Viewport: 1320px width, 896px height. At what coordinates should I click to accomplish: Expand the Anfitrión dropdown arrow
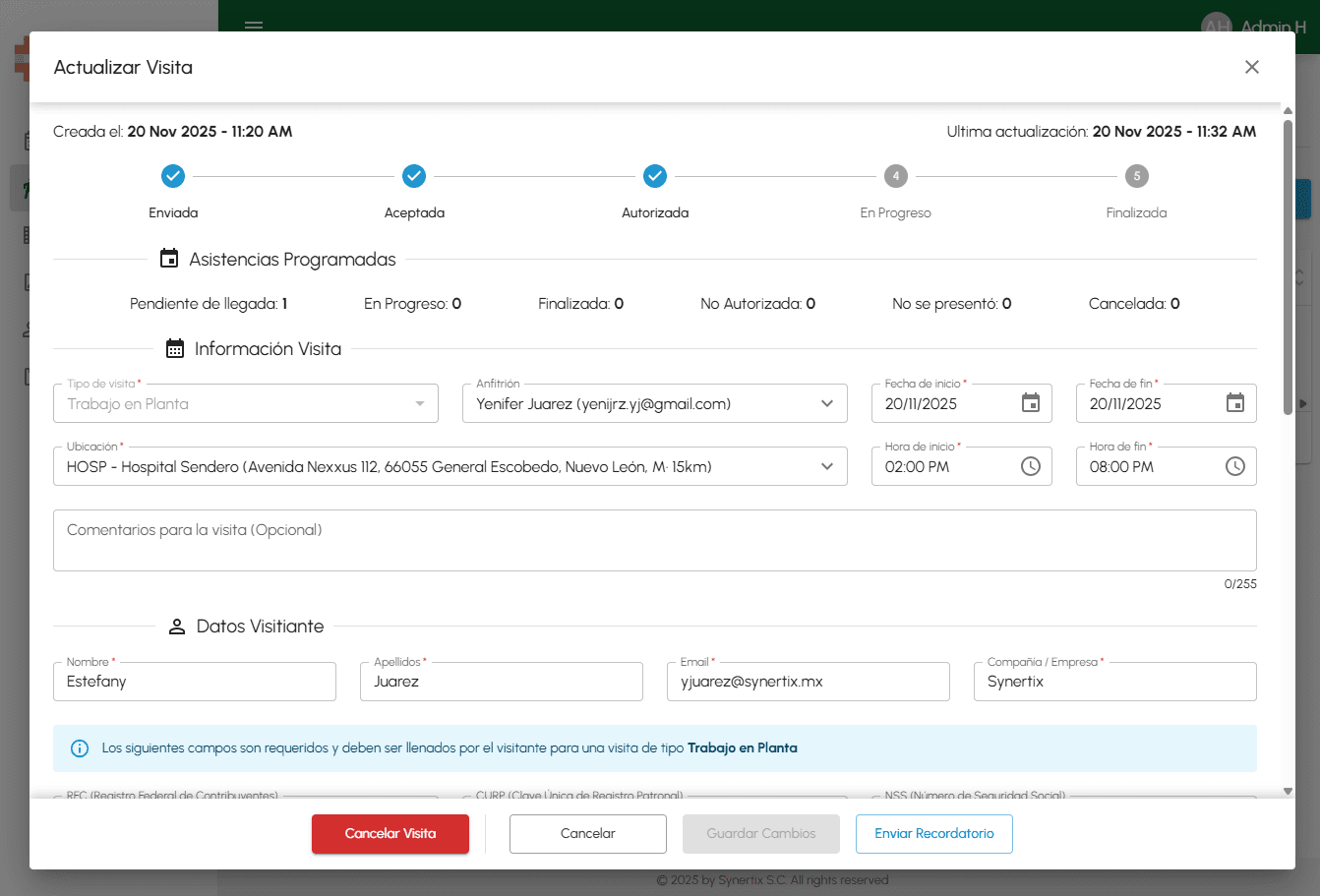point(827,403)
